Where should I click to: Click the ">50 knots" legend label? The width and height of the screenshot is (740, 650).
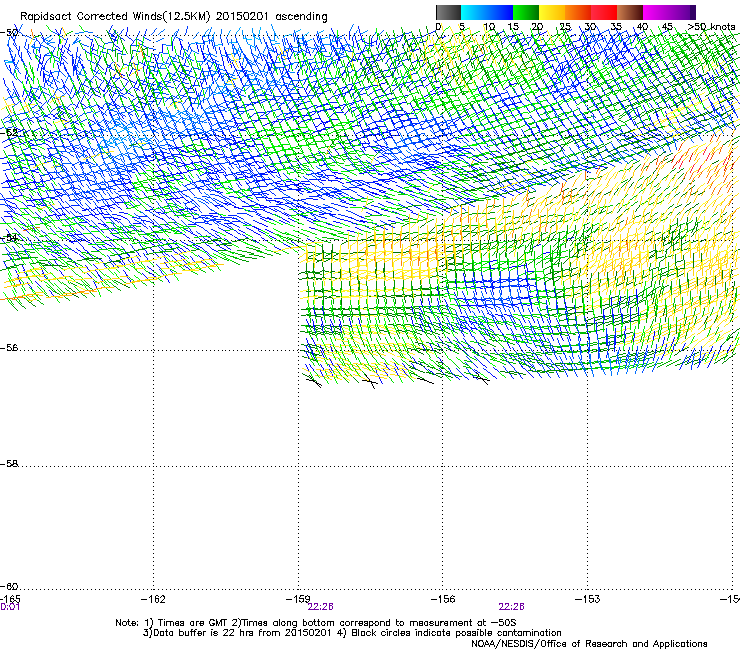(x=711, y=27)
